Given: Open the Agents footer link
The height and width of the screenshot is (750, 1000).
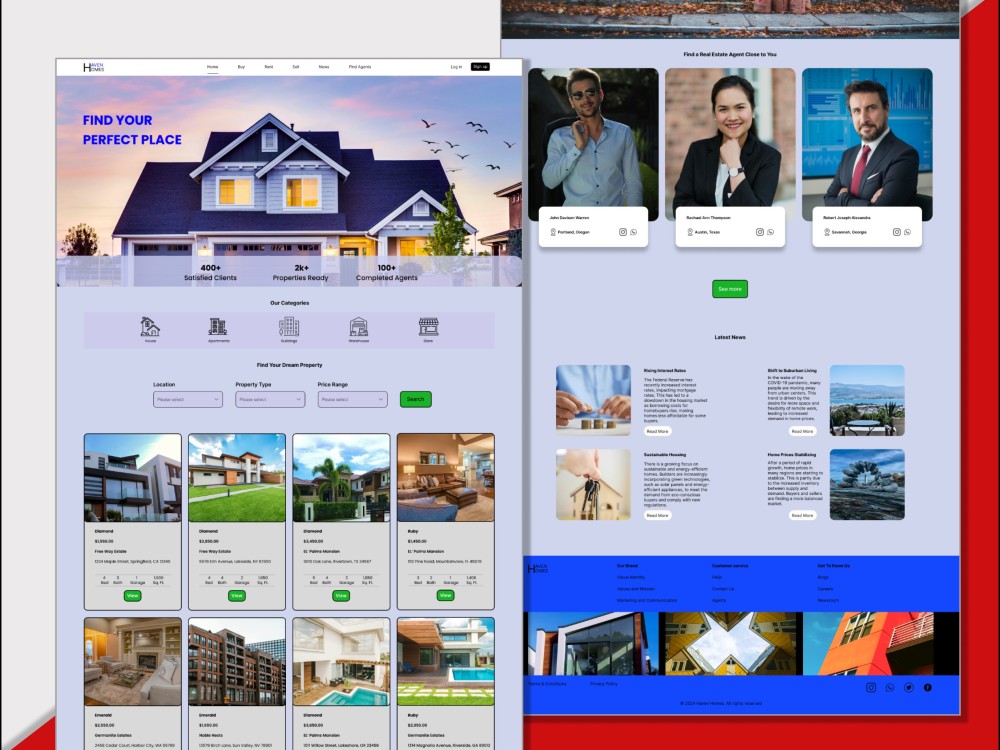Looking at the screenshot, I should (719, 600).
